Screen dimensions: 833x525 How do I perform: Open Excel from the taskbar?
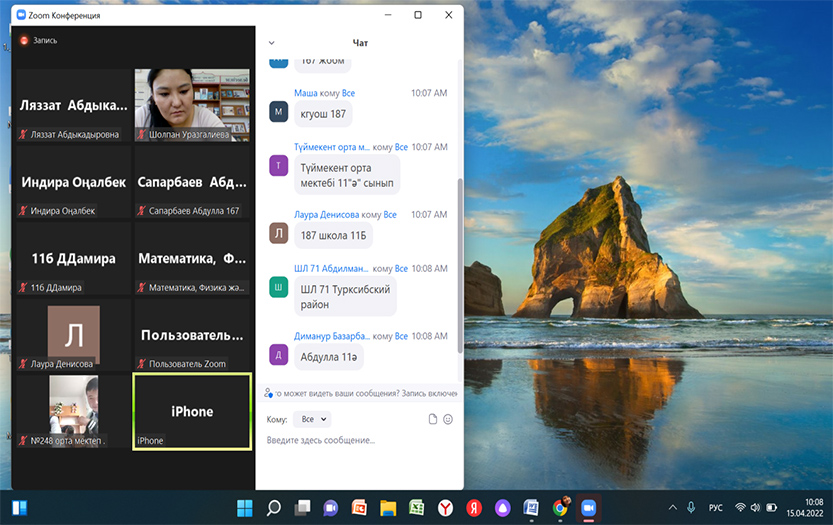pos(416,507)
